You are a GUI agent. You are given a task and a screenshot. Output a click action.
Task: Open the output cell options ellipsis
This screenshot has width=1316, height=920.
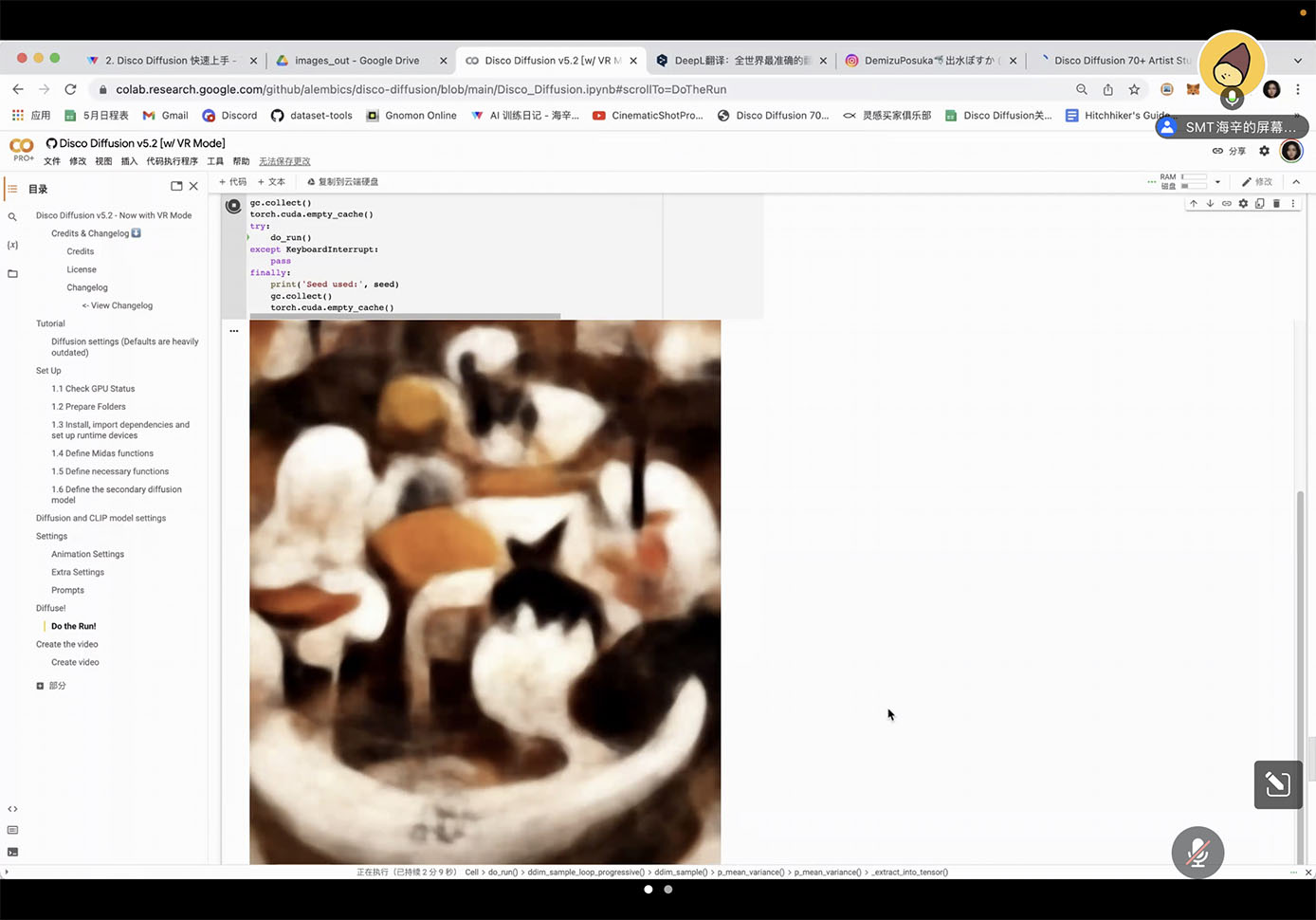[233, 331]
